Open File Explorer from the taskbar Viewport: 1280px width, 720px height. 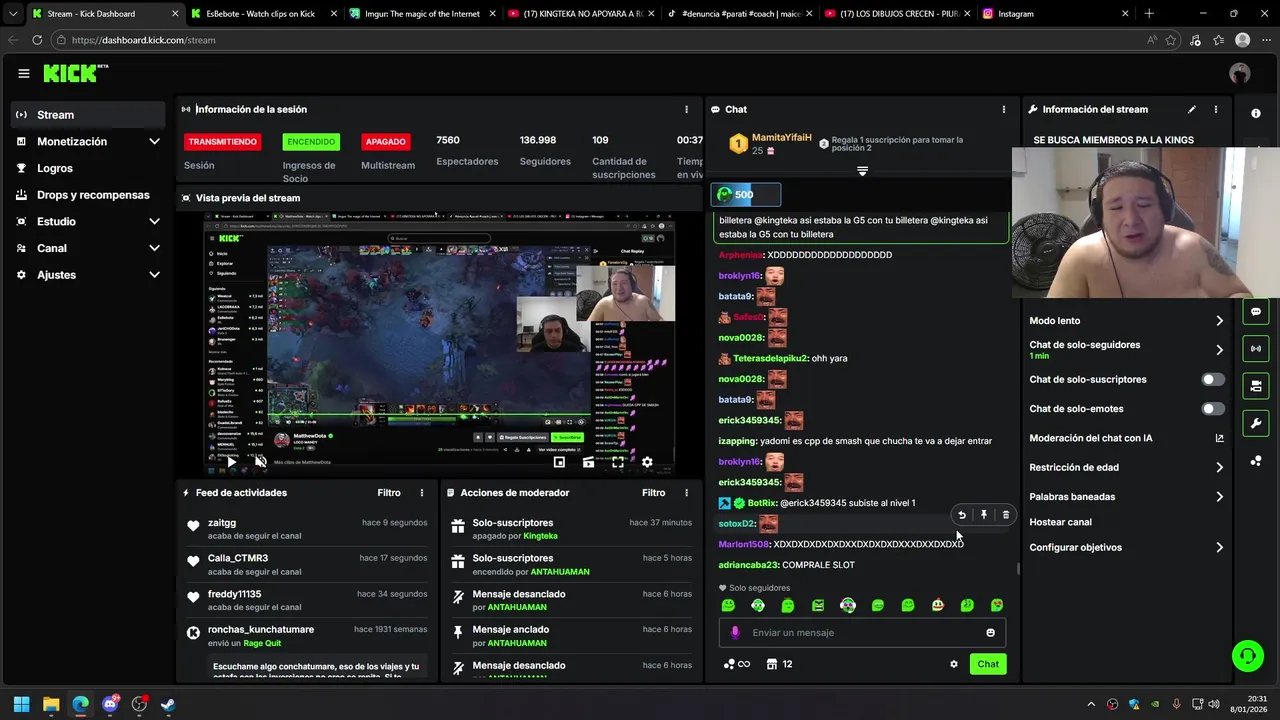[x=51, y=704]
